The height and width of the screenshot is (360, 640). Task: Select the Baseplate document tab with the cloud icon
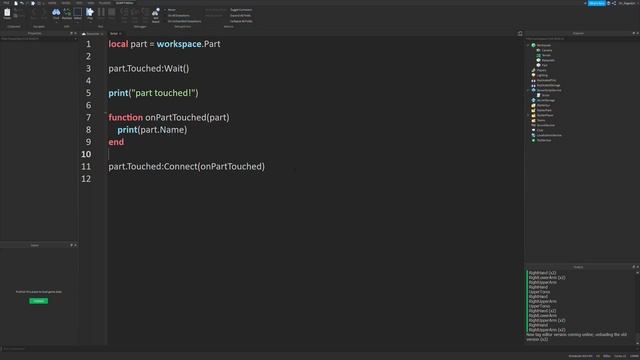click(91, 33)
